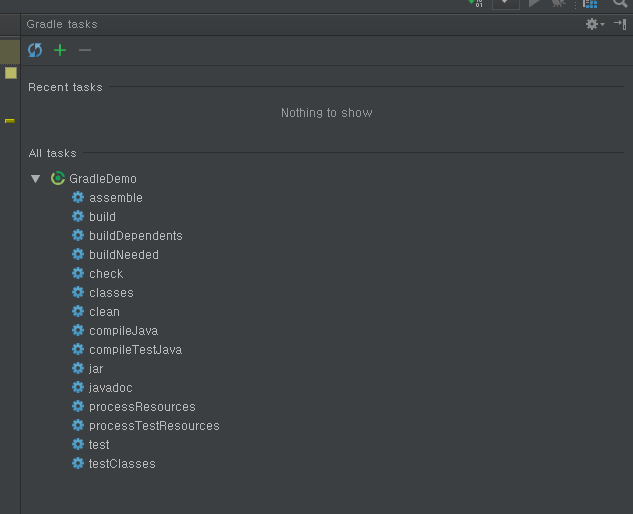Click the gear icon next to assemble
Screen dimensions: 633x514
(x=78, y=197)
